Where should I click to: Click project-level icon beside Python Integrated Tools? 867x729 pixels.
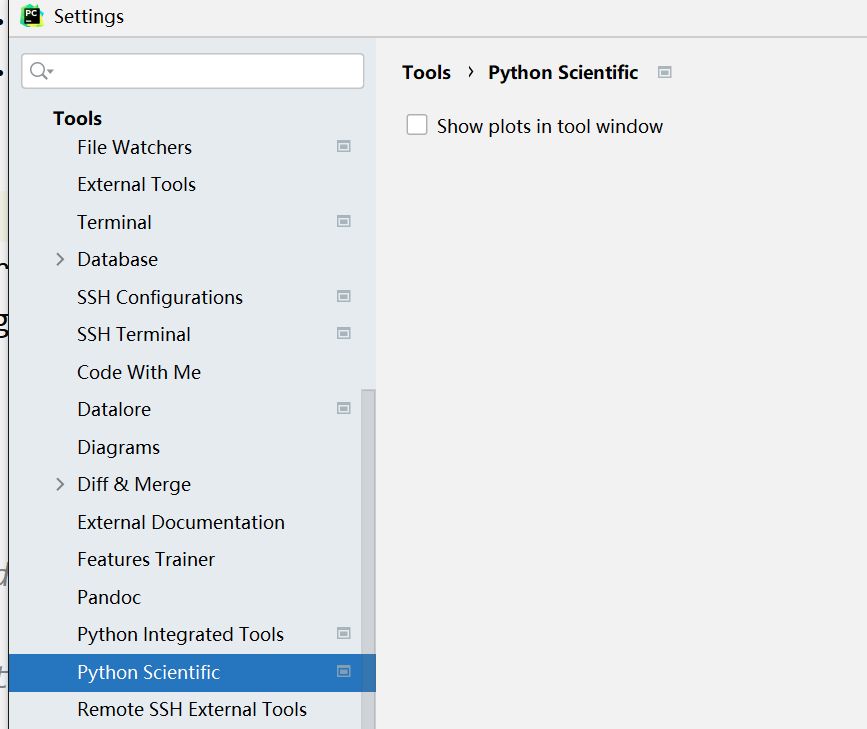coord(343,633)
